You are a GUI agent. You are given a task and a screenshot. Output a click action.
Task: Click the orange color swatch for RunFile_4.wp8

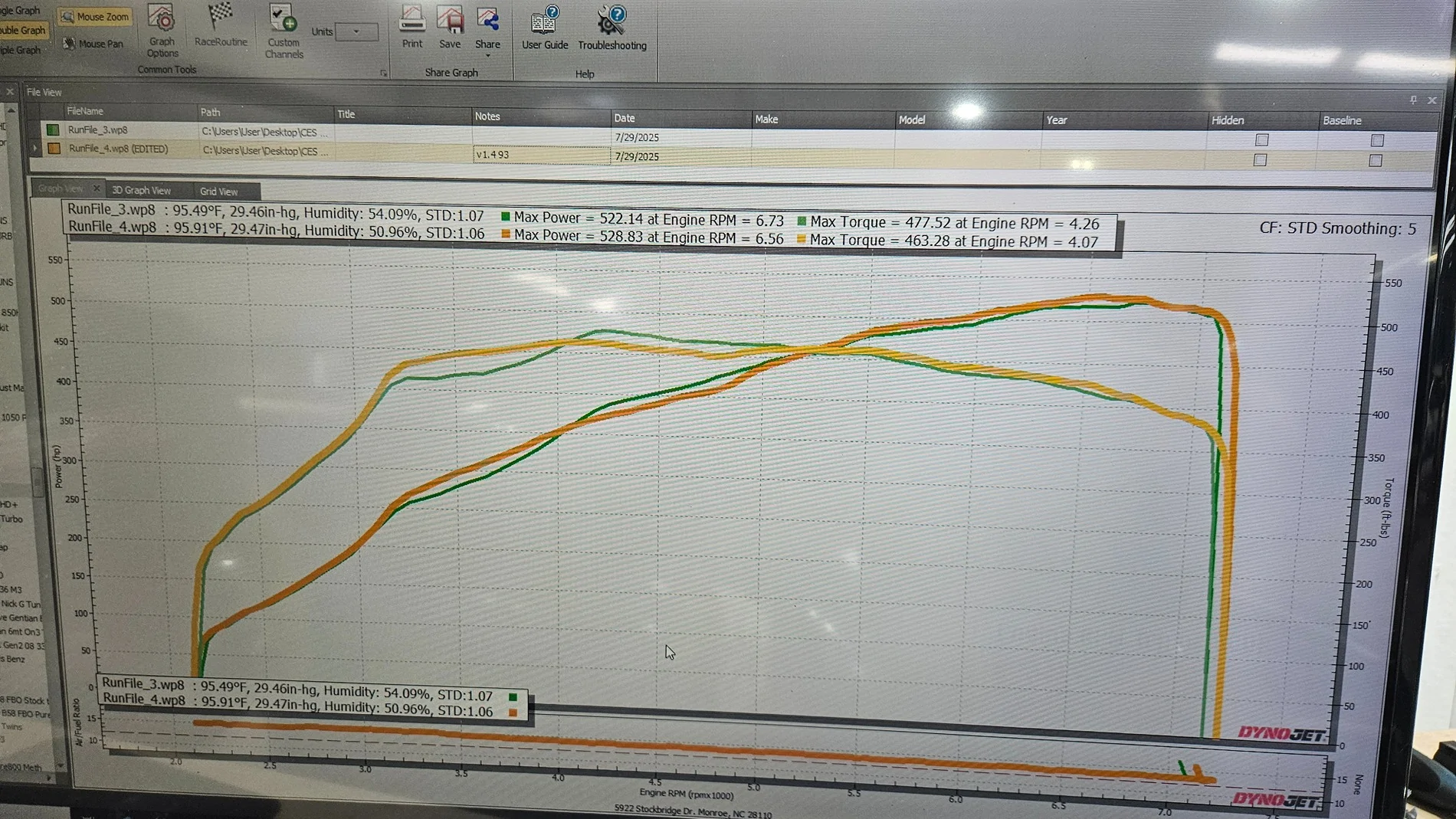coord(54,149)
